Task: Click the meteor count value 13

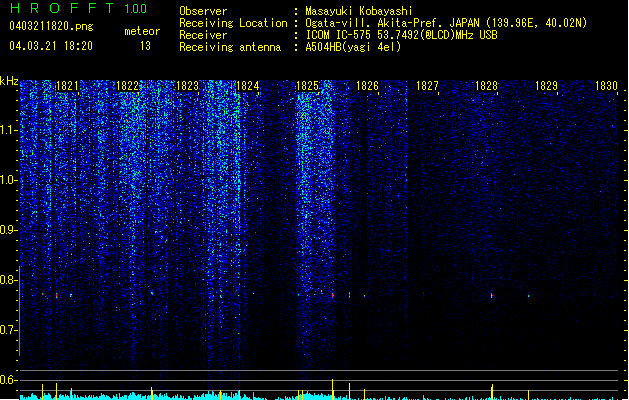Action: [145, 46]
